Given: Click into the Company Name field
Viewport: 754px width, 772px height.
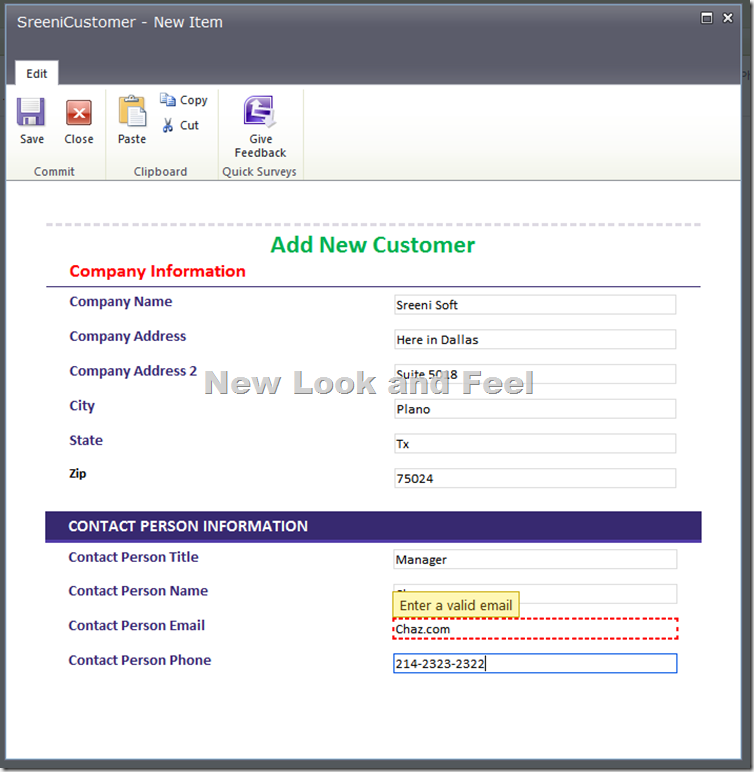Looking at the screenshot, I should coord(535,305).
